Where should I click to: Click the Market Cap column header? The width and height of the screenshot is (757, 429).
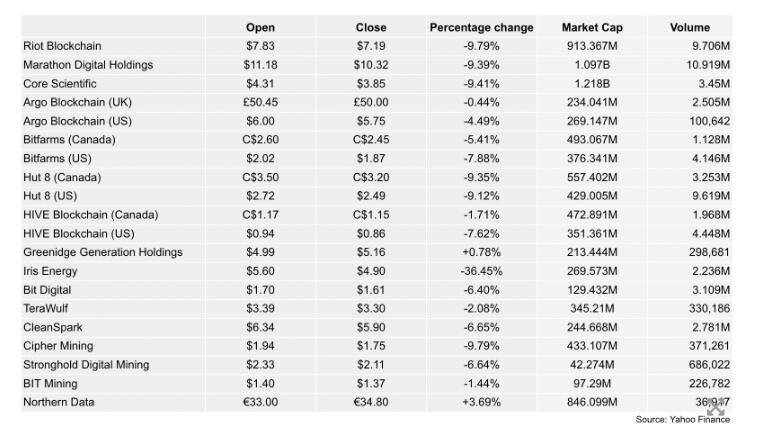pos(590,27)
